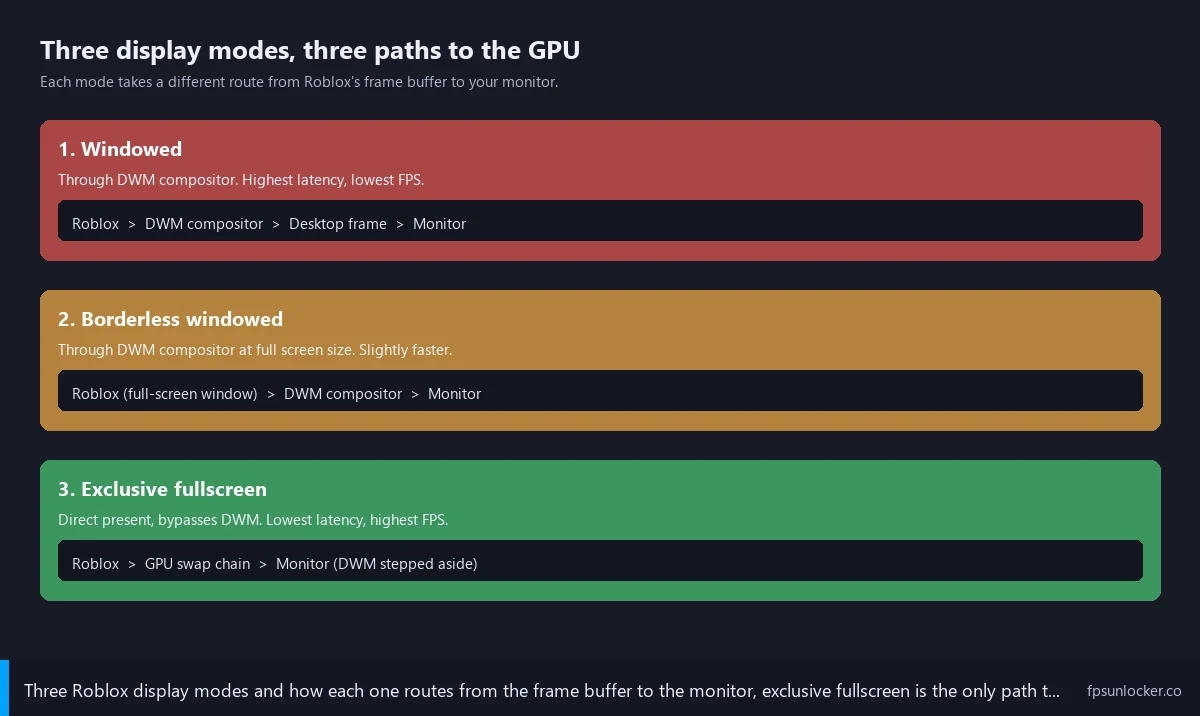Click 'Direct present, bypasses DWM. Lowest latency, highest FPS.'
Screen dimensions: 1200x716
253,521
